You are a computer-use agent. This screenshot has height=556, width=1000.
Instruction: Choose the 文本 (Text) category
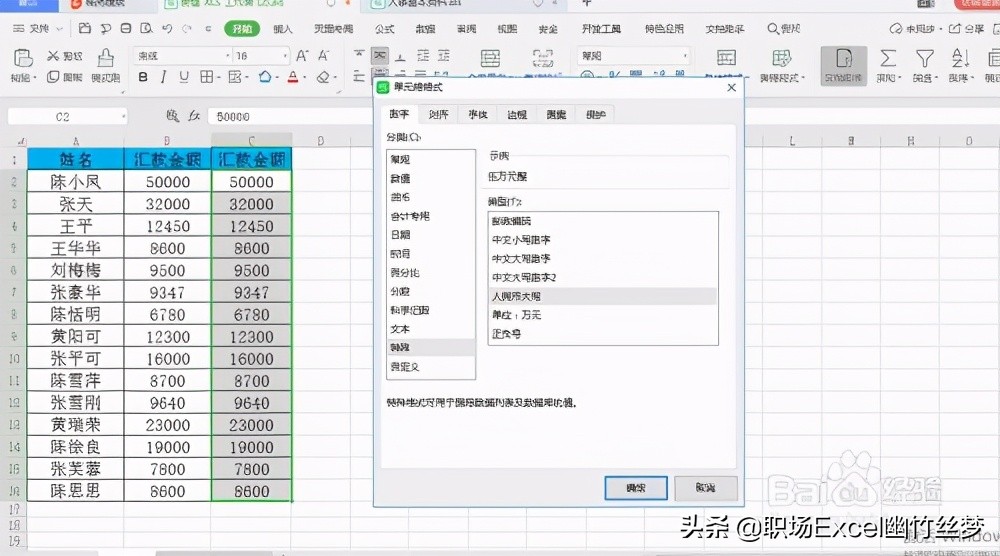430,329
